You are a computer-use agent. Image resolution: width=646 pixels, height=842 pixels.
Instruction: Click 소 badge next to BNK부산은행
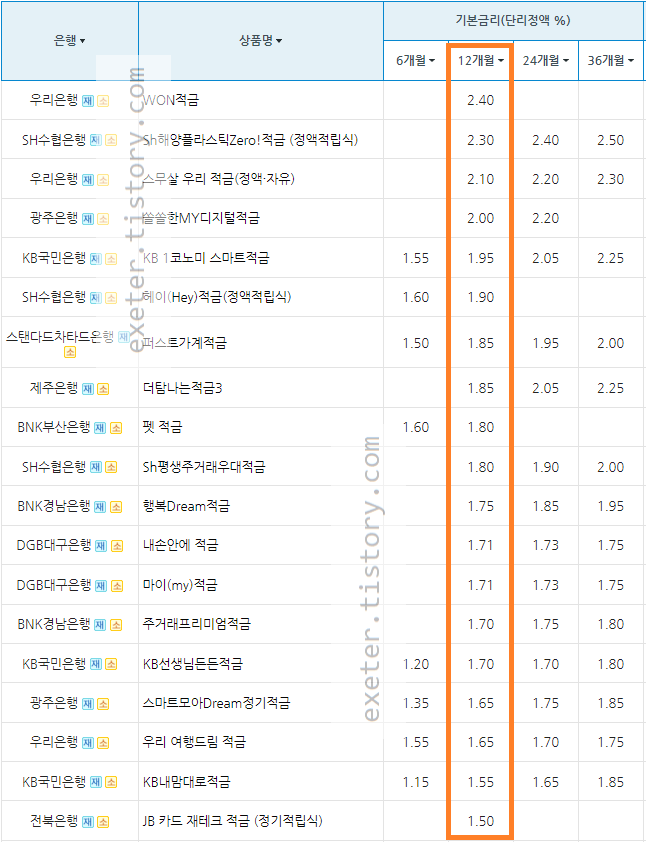115,428
